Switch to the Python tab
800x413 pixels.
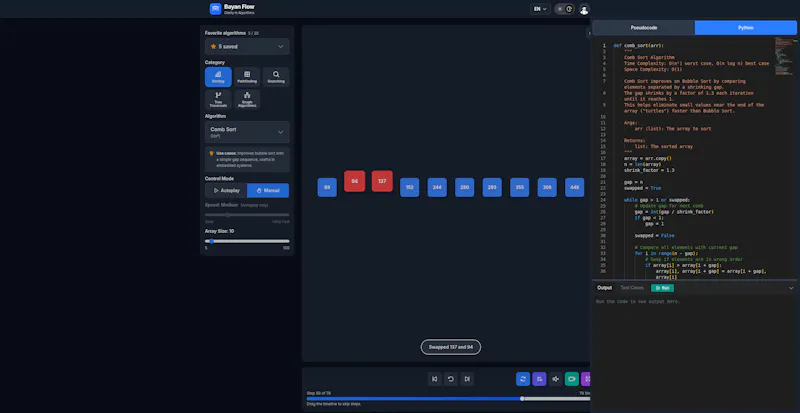[745, 28]
